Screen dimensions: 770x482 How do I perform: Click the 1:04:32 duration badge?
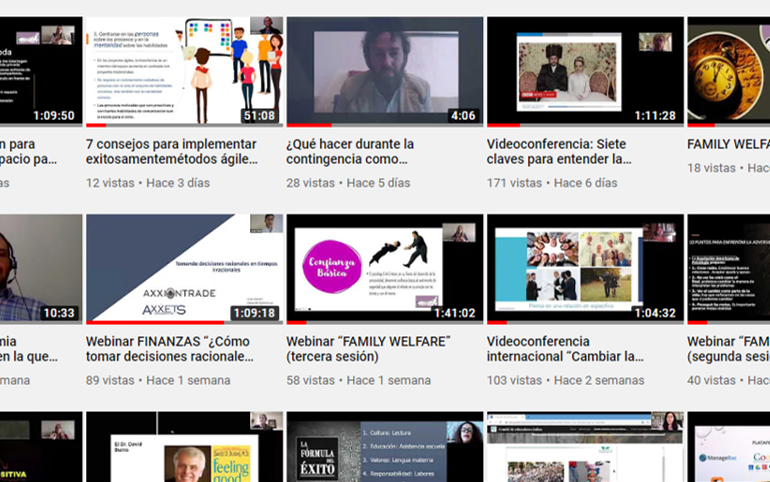(655, 313)
